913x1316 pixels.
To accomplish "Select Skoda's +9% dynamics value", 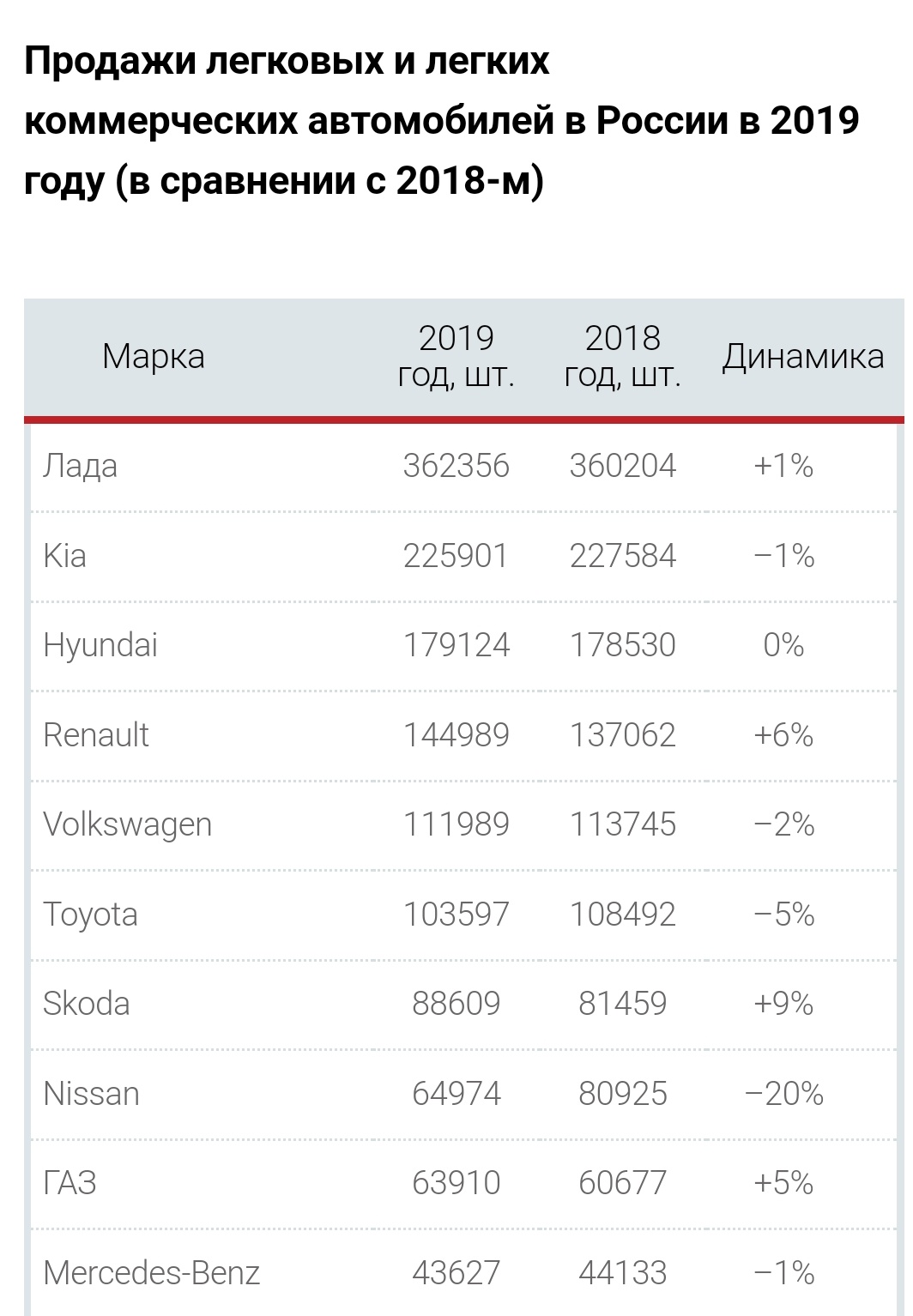I will (x=783, y=1004).
